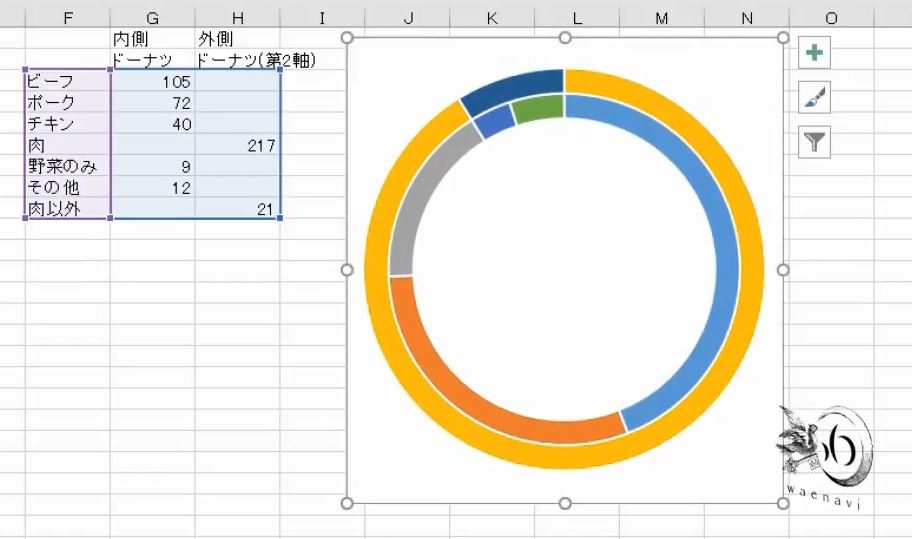Select cell with value 105
The height and width of the screenshot is (539, 912).
point(152,81)
